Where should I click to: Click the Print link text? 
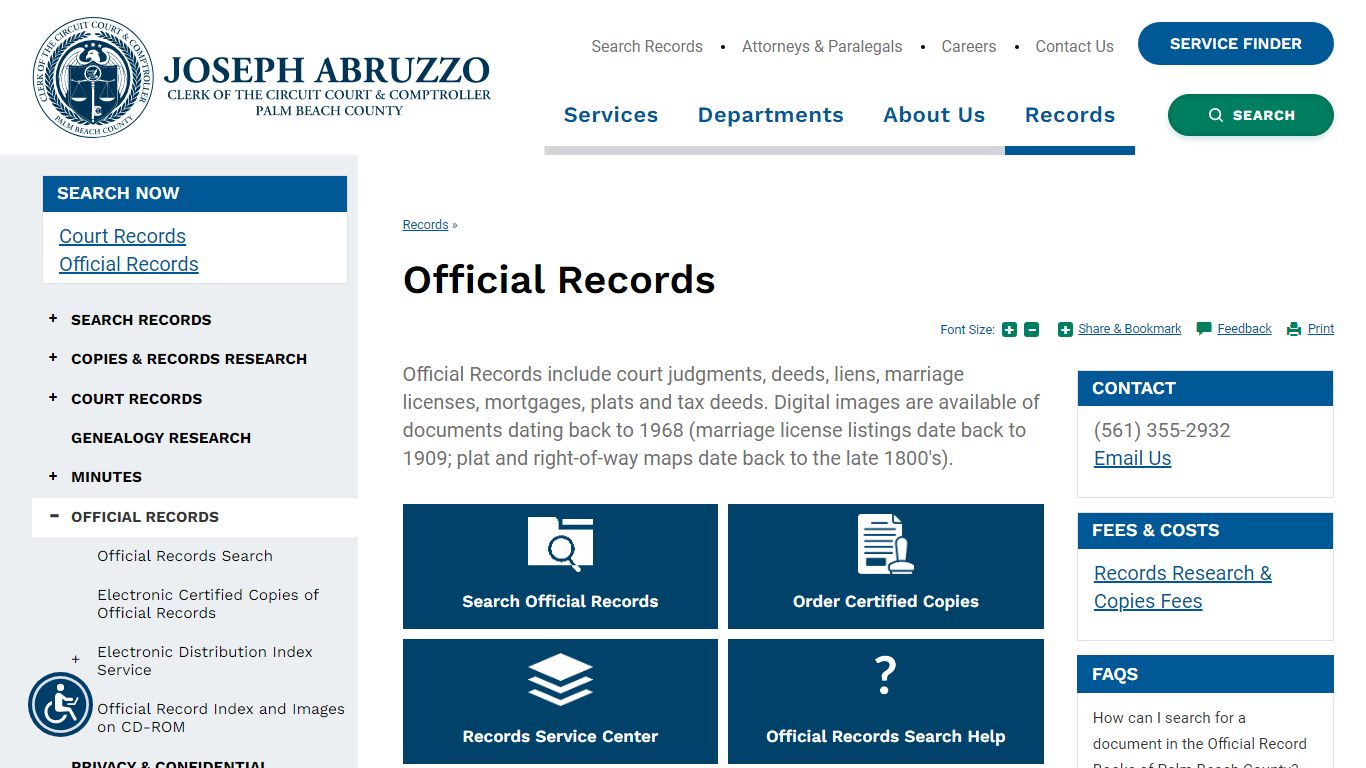1321,329
